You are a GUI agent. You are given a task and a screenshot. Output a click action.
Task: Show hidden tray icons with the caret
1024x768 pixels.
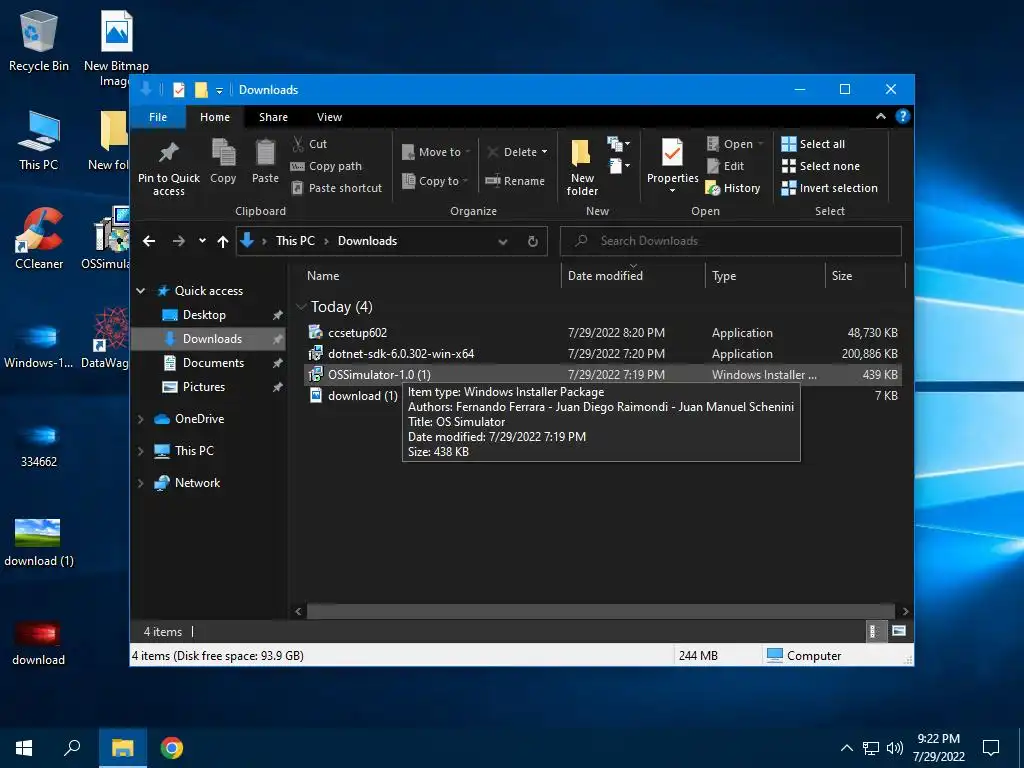pyautogui.click(x=847, y=748)
